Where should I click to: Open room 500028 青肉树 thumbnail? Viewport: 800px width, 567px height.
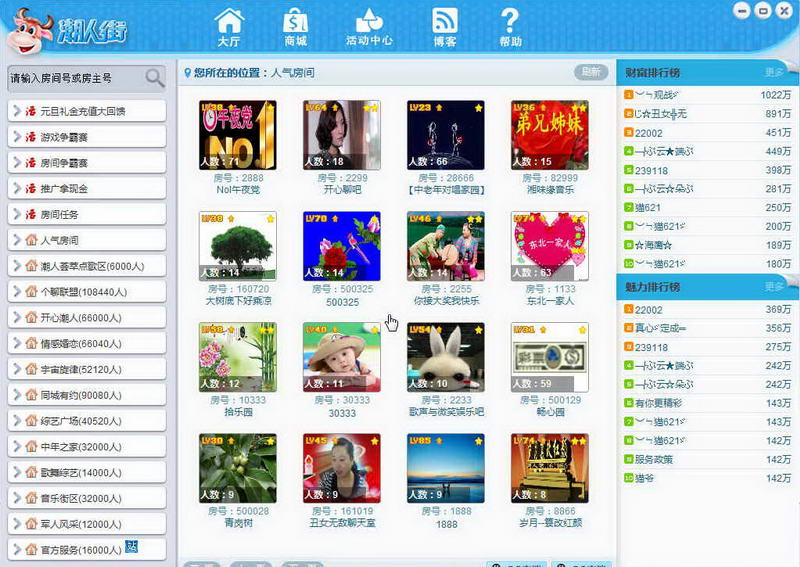pos(238,469)
